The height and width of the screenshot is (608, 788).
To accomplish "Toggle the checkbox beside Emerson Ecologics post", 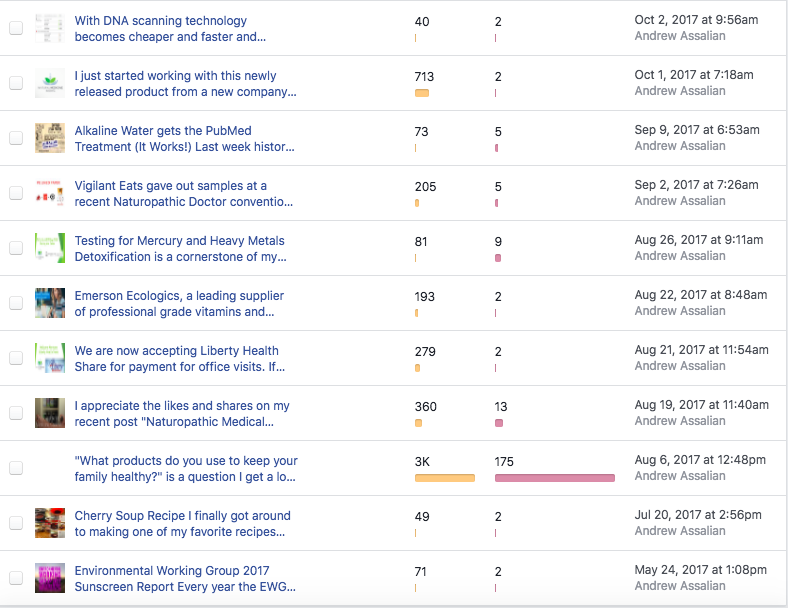I will point(16,303).
